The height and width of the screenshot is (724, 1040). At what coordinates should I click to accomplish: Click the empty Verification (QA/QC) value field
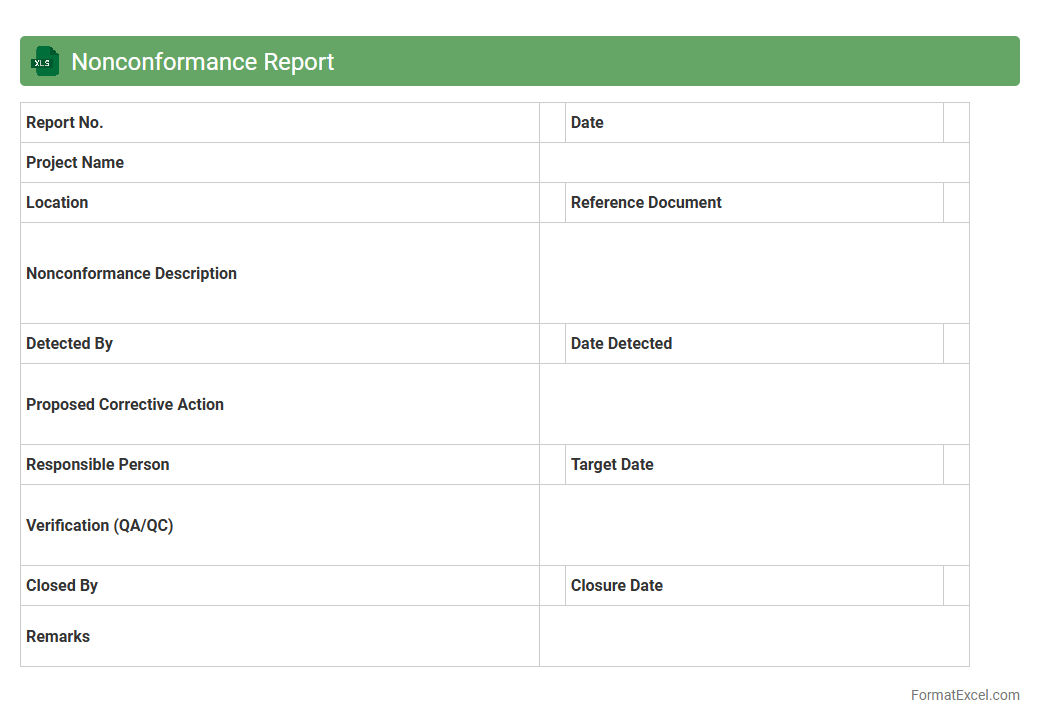click(754, 525)
